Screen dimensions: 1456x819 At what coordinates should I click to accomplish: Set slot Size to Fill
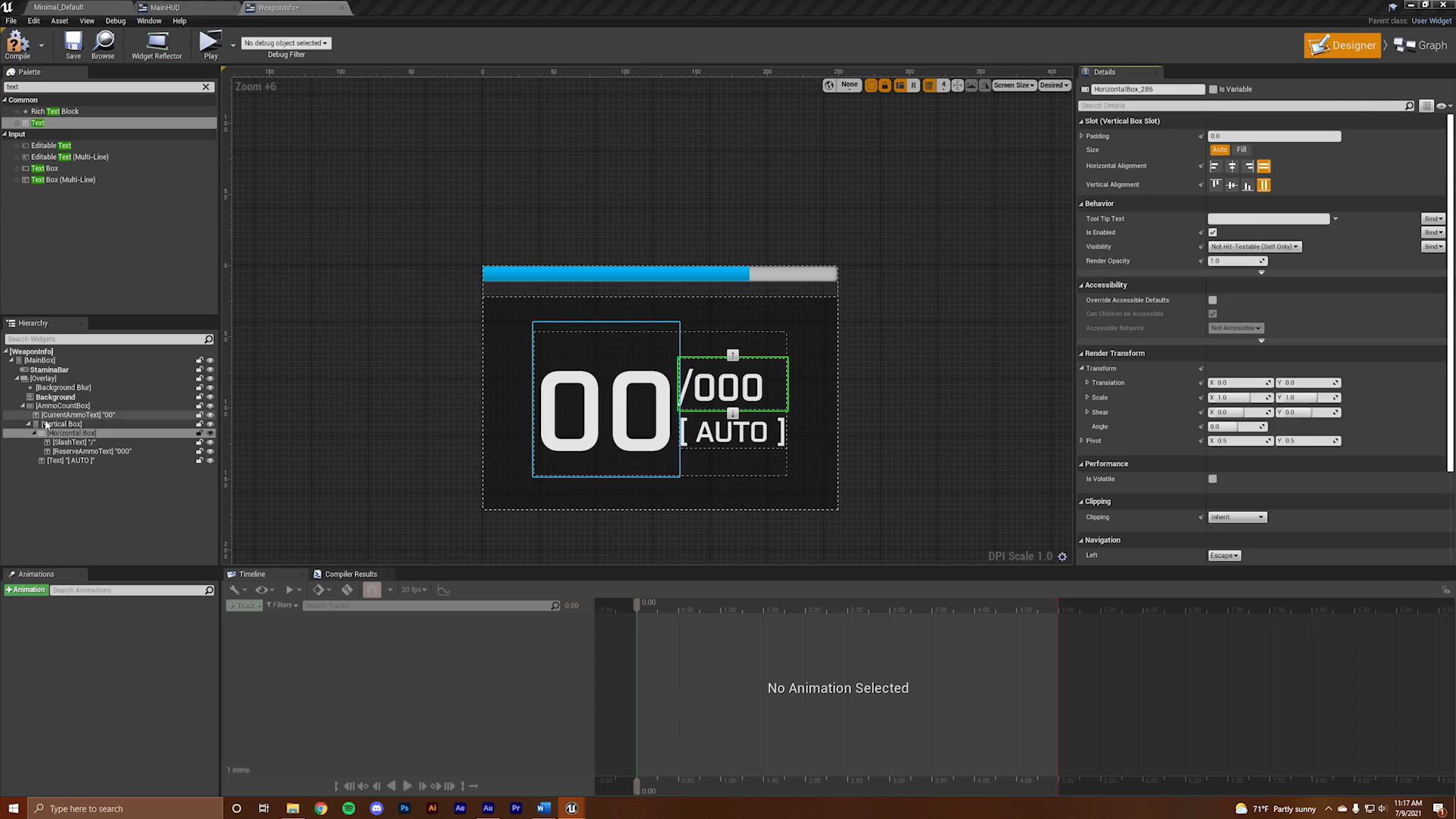click(x=1241, y=150)
